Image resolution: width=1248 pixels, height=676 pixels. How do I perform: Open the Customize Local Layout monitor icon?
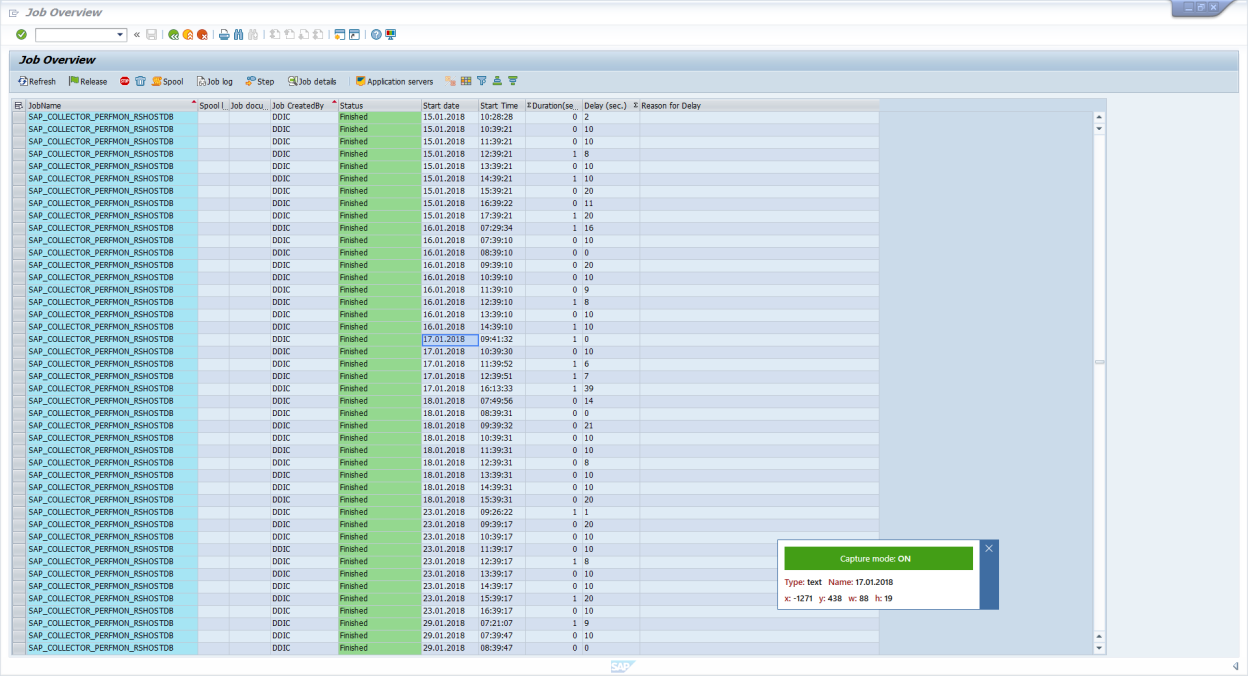coord(390,34)
